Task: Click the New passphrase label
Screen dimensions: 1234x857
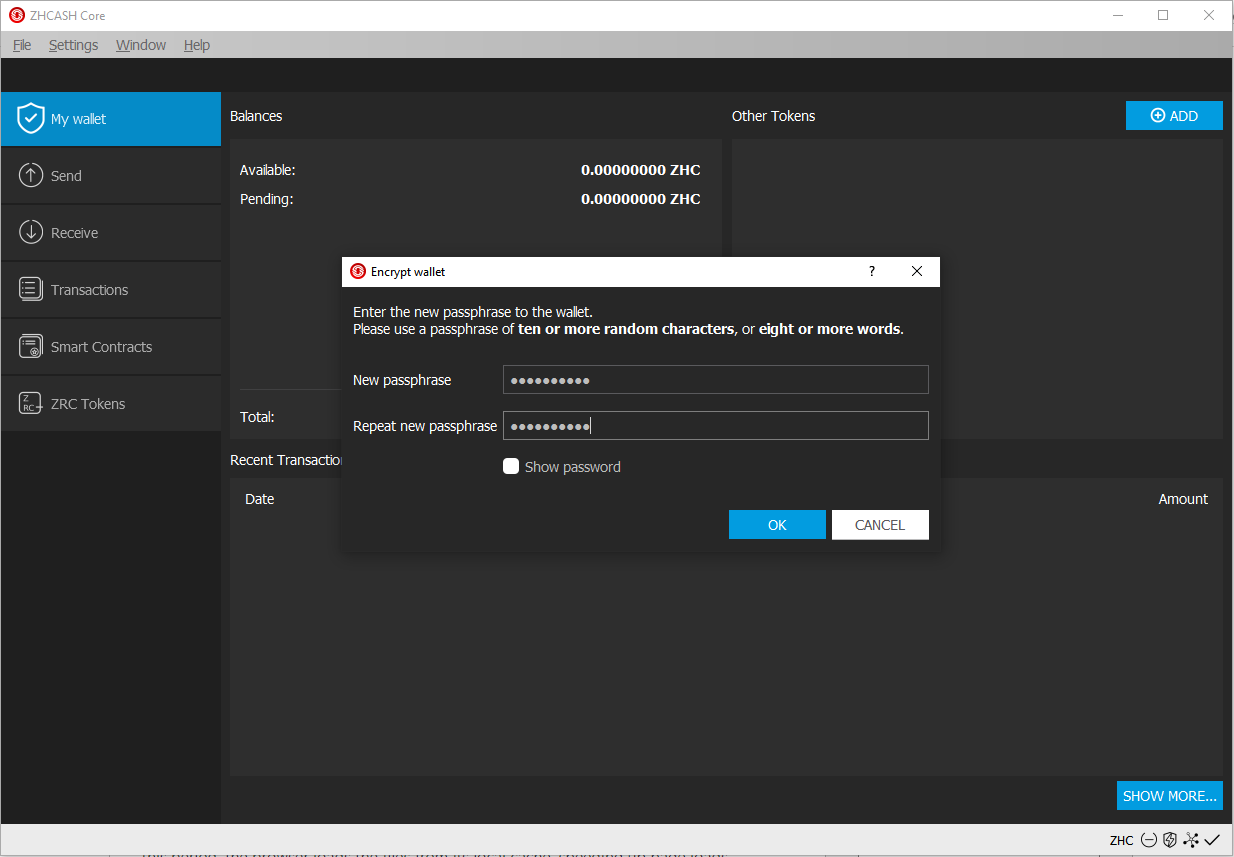Action: coord(402,380)
